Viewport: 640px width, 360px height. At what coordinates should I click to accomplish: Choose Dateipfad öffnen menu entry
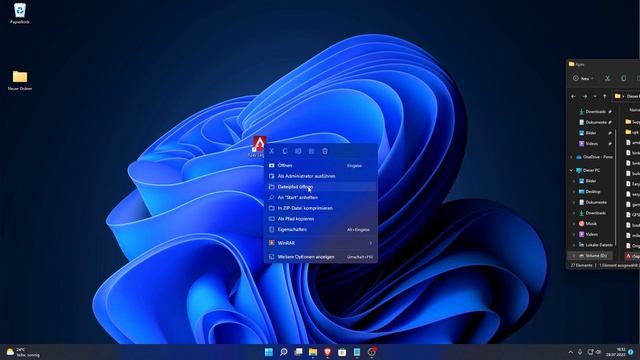[x=320, y=187]
